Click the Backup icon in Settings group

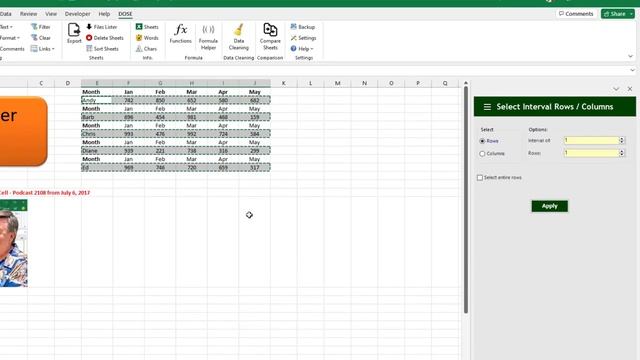point(302,27)
